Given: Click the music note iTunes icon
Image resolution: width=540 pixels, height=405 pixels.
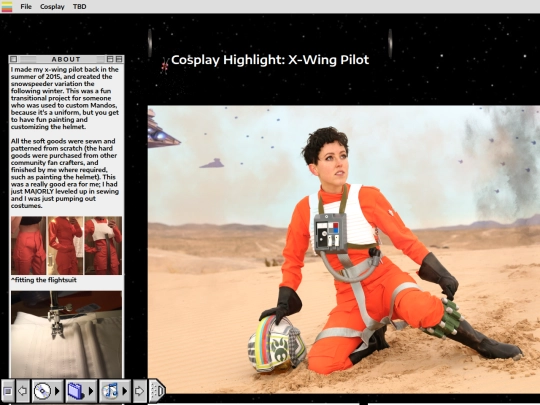Looking at the screenshot, I should click(x=110, y=391).
